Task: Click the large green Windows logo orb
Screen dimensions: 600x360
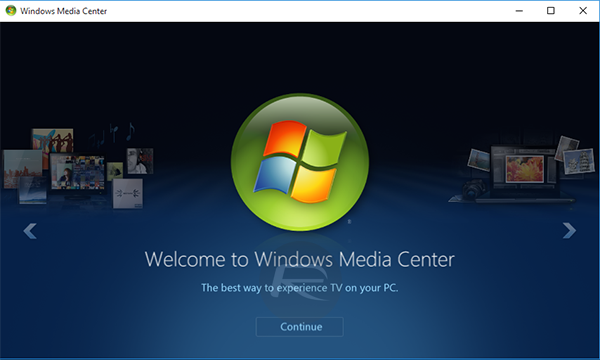Action: (300, 162)
